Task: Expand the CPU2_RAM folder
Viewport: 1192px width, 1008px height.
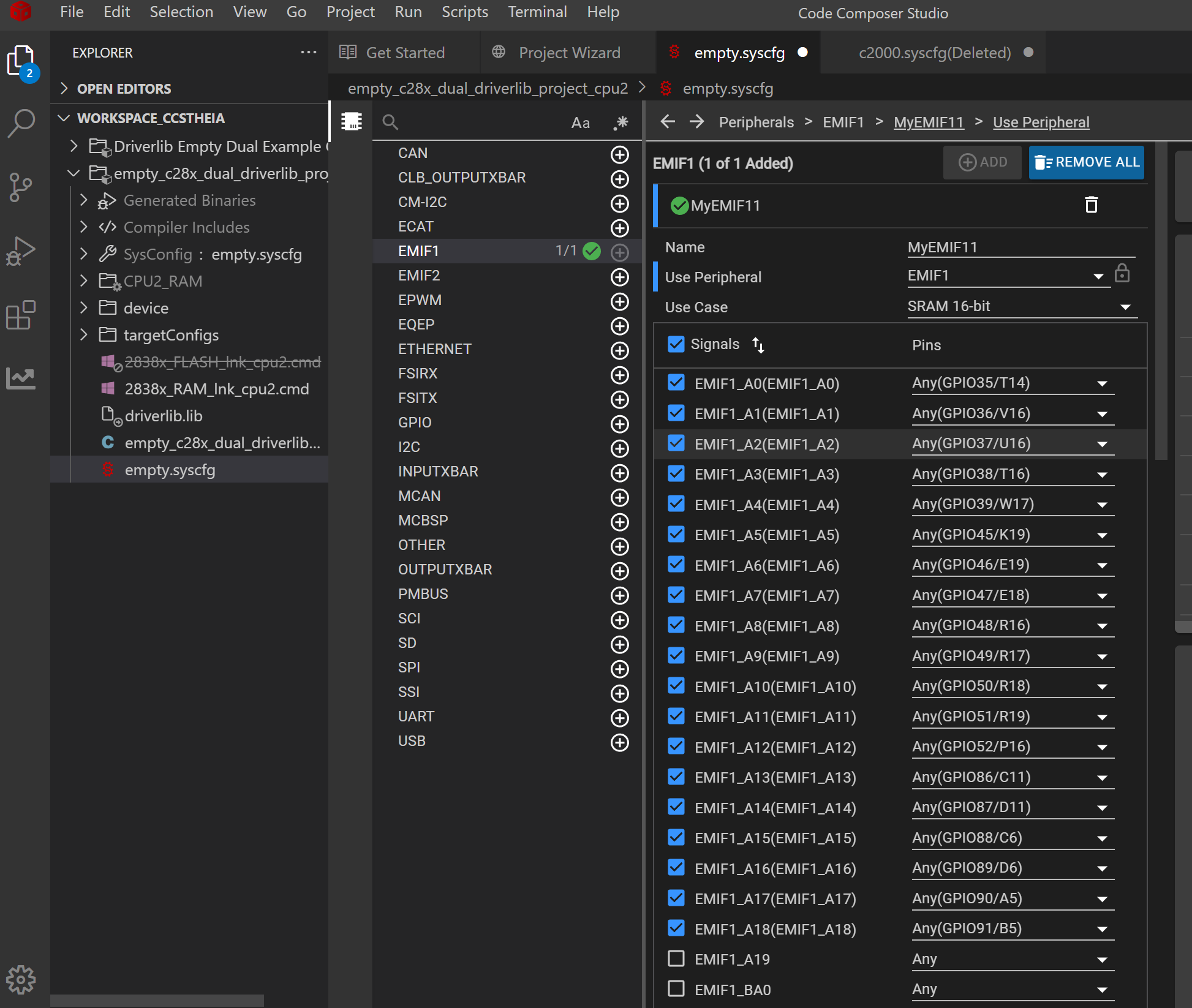Action: [x=85, y=281]
